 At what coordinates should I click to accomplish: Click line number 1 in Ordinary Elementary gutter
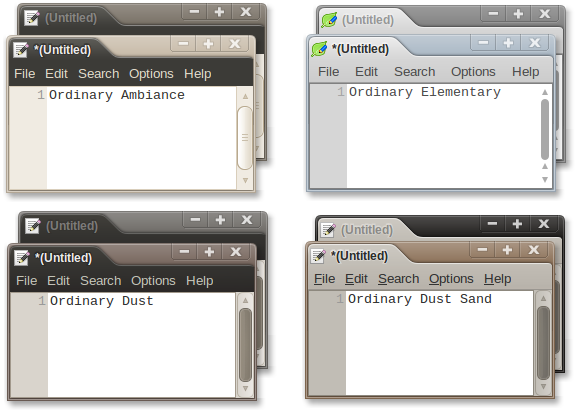(x=341, y=92)
